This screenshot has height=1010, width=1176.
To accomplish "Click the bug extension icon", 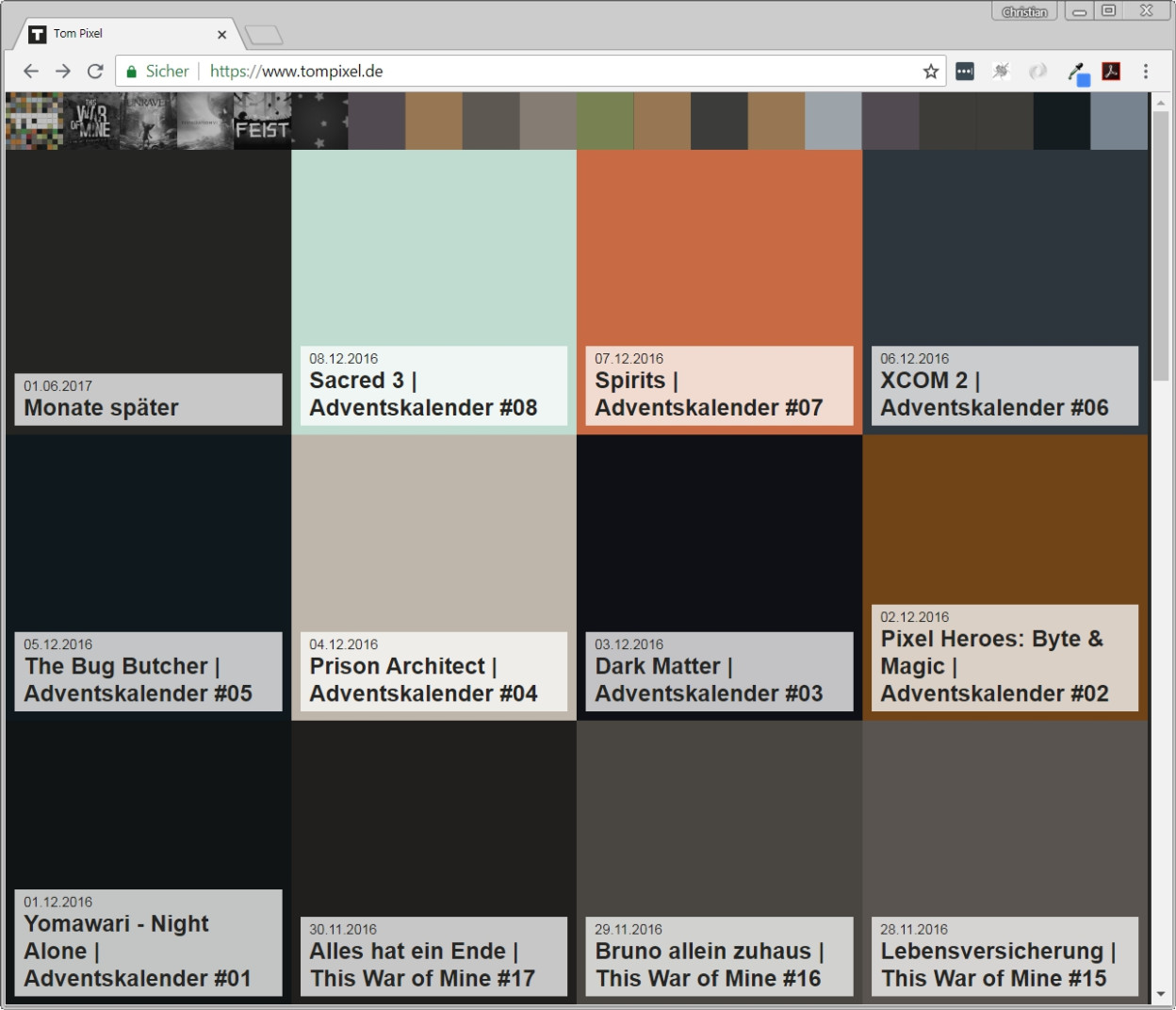I will coord(1001,72).
